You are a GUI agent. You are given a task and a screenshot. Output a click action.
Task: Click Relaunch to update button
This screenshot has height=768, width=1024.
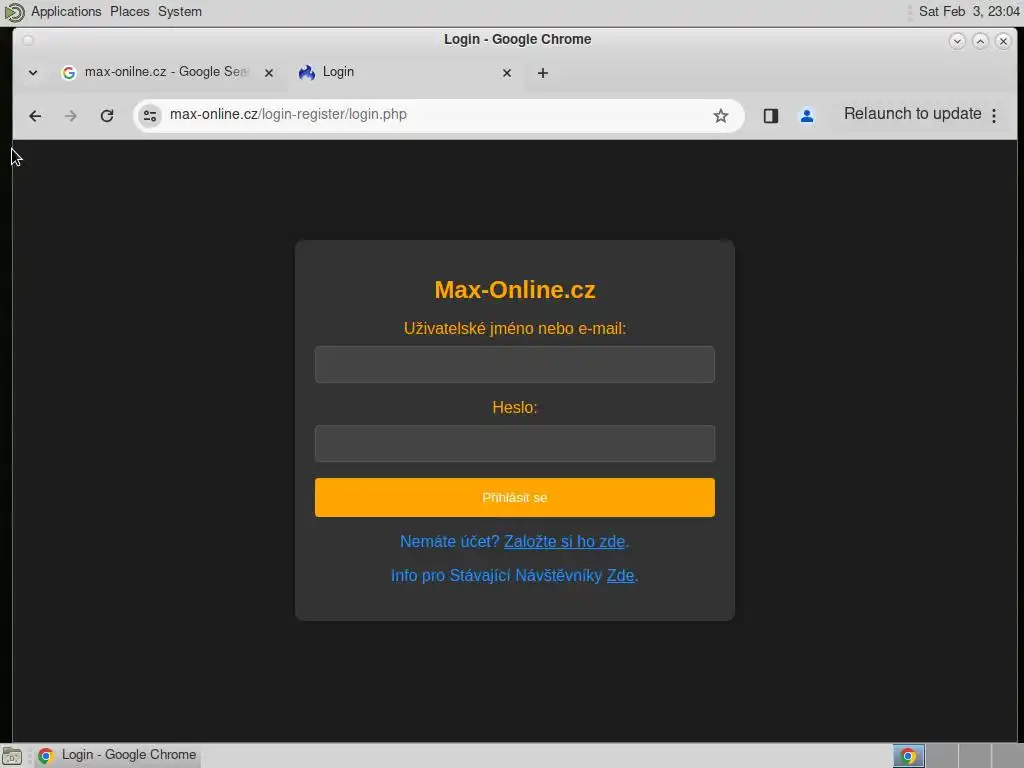click(912, 114)
